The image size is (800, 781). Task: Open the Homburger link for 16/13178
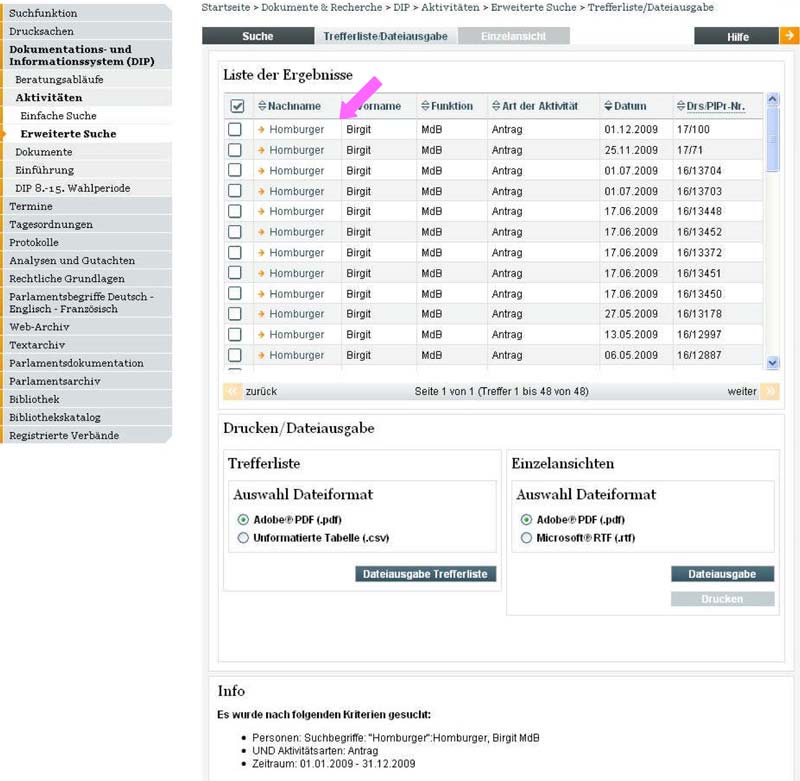[296, 314]
